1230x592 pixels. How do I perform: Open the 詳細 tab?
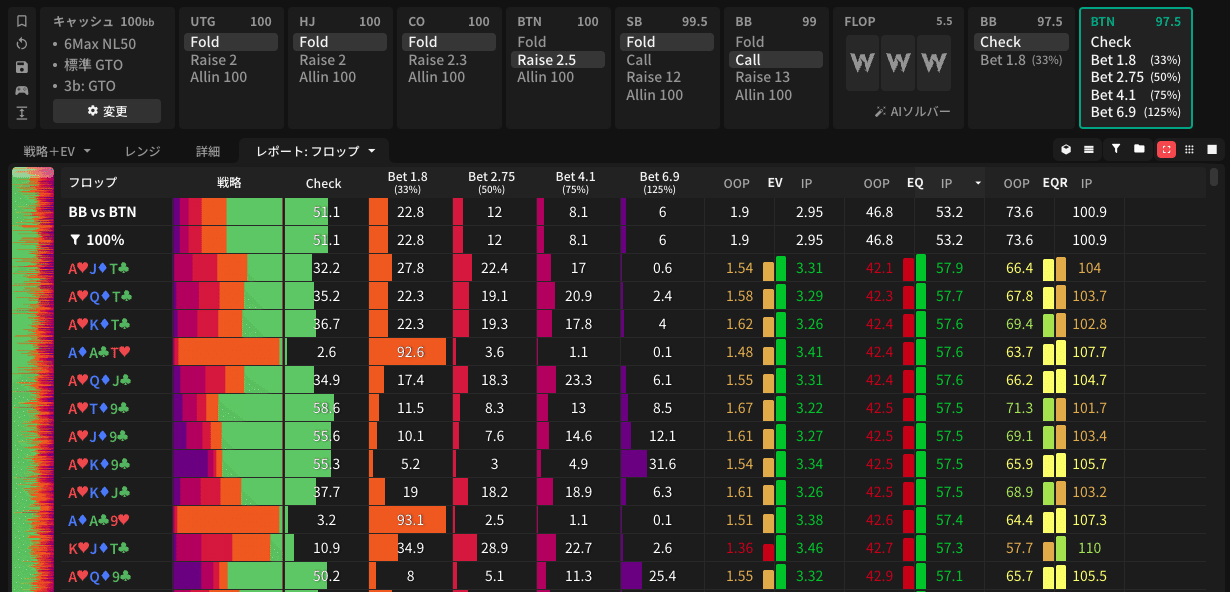click(x=207, y=151)
